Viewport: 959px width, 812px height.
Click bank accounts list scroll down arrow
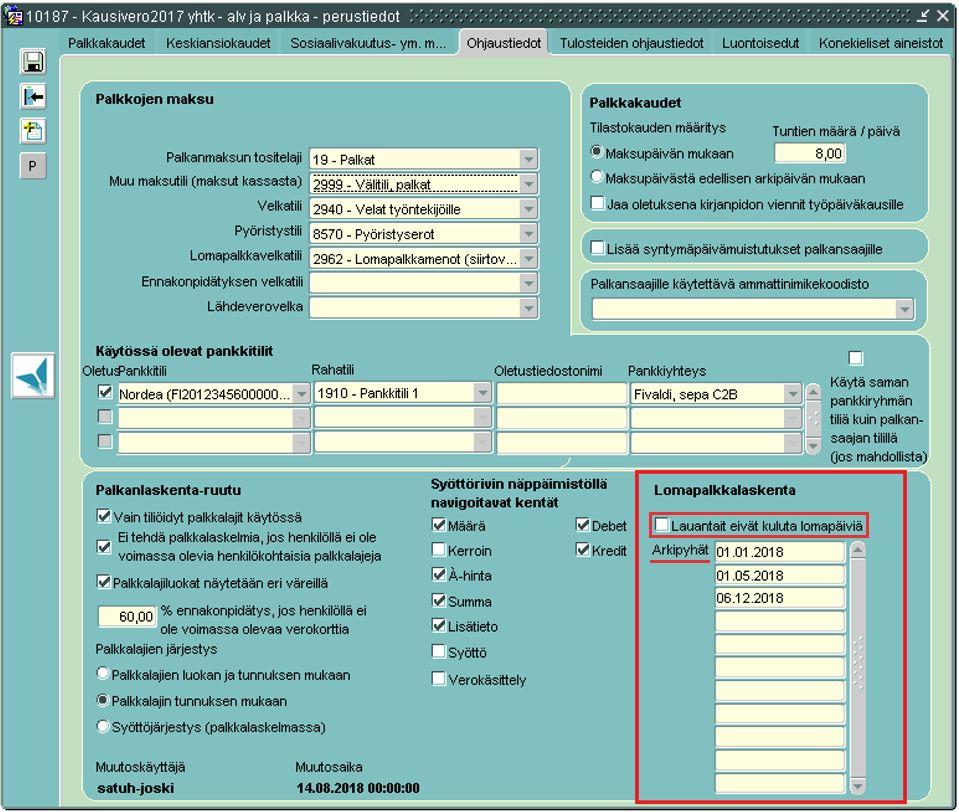pyautogui.click(x=813, y=446)
